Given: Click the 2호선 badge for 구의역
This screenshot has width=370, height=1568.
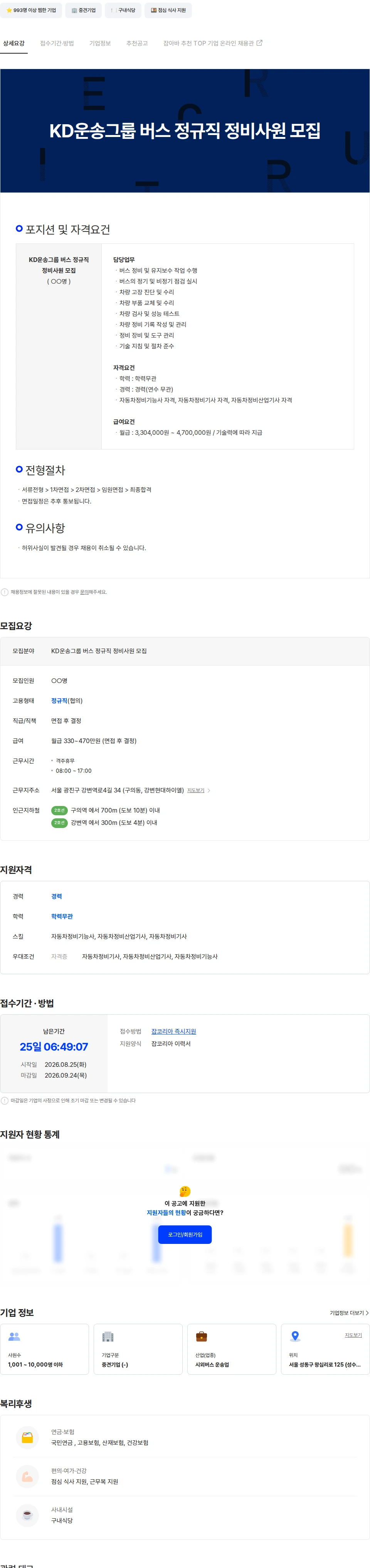Looking at the screenshot, I should [x=59, y=810].
